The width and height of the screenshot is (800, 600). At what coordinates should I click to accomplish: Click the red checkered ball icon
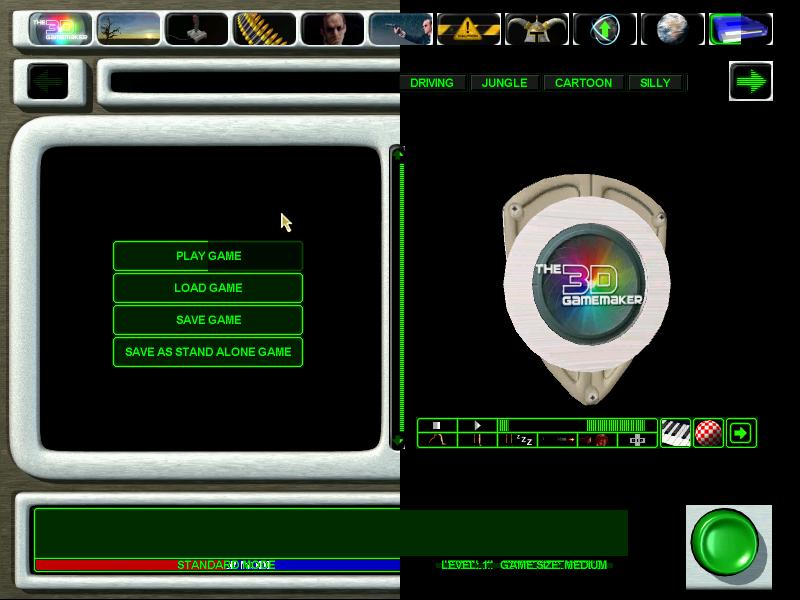tap(708, 433)
